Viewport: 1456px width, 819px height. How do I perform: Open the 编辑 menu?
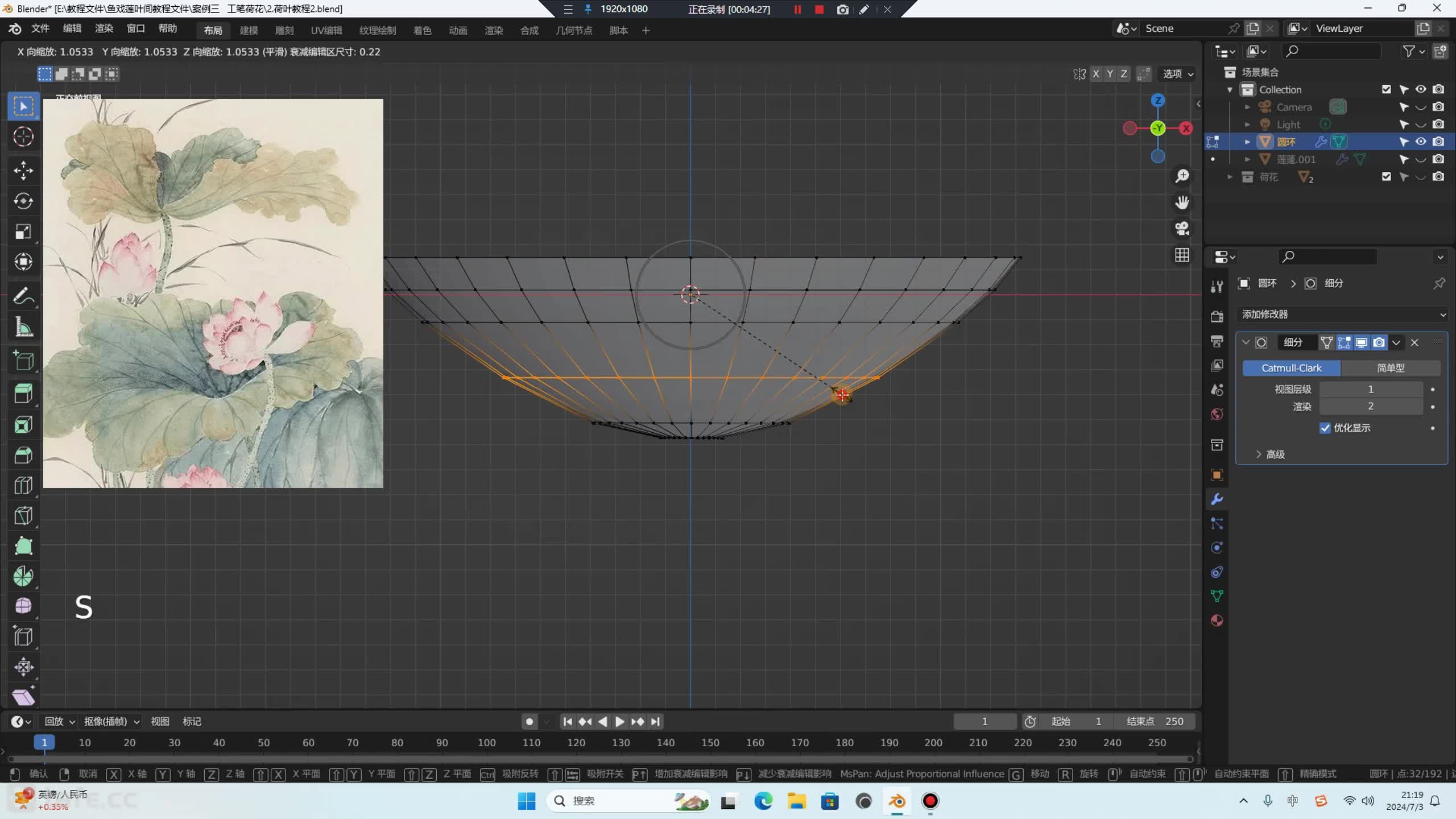tap(72, 28)
